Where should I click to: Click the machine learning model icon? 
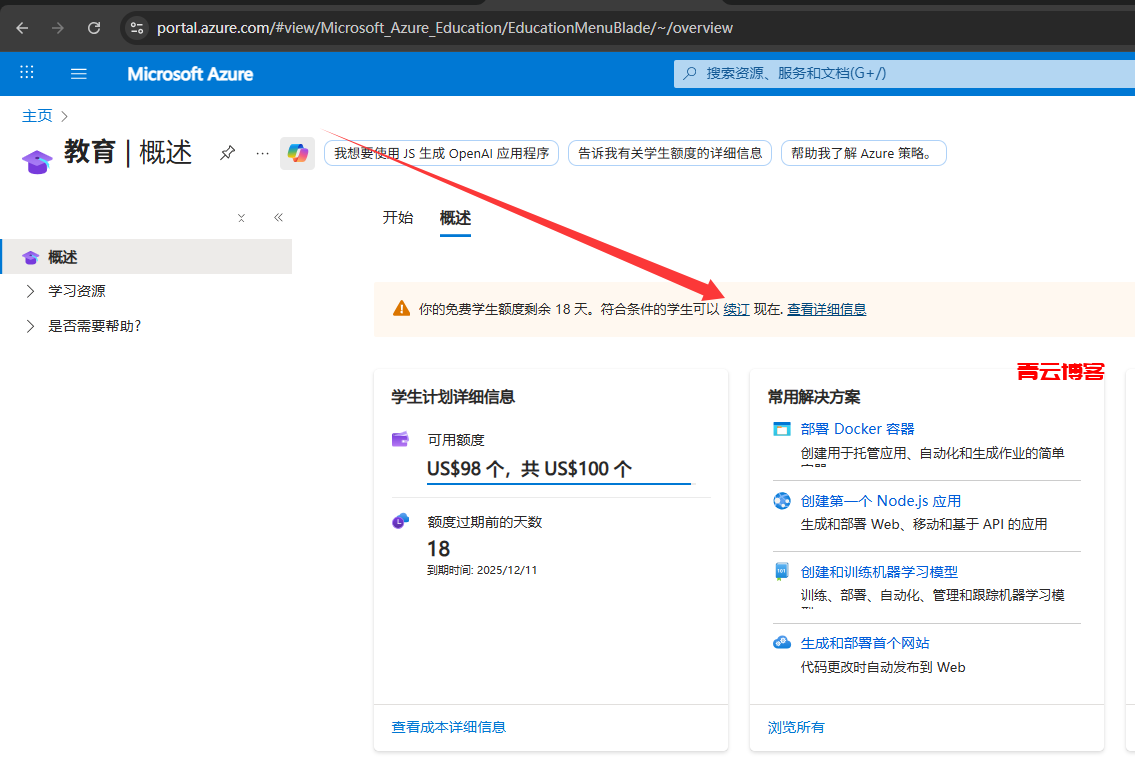pyautogui.click(x=782, y=572)
